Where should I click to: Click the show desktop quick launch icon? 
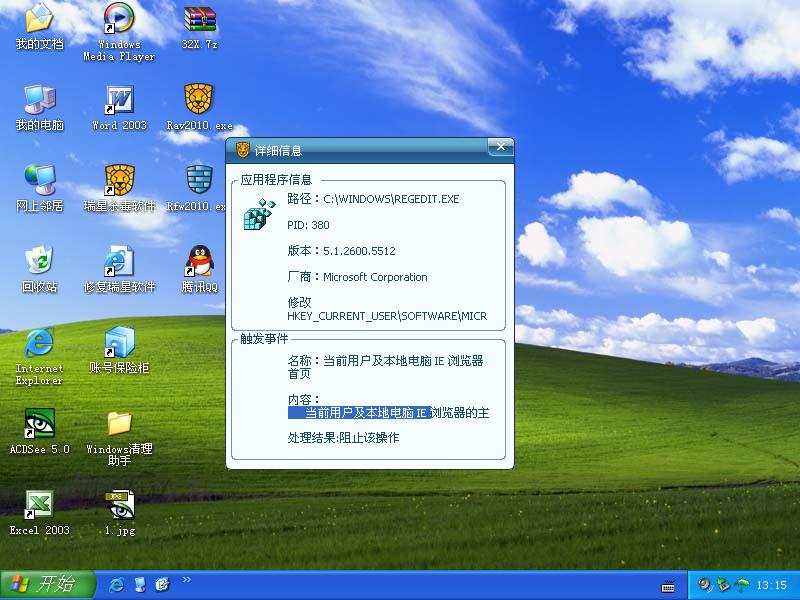click(139, 585)
